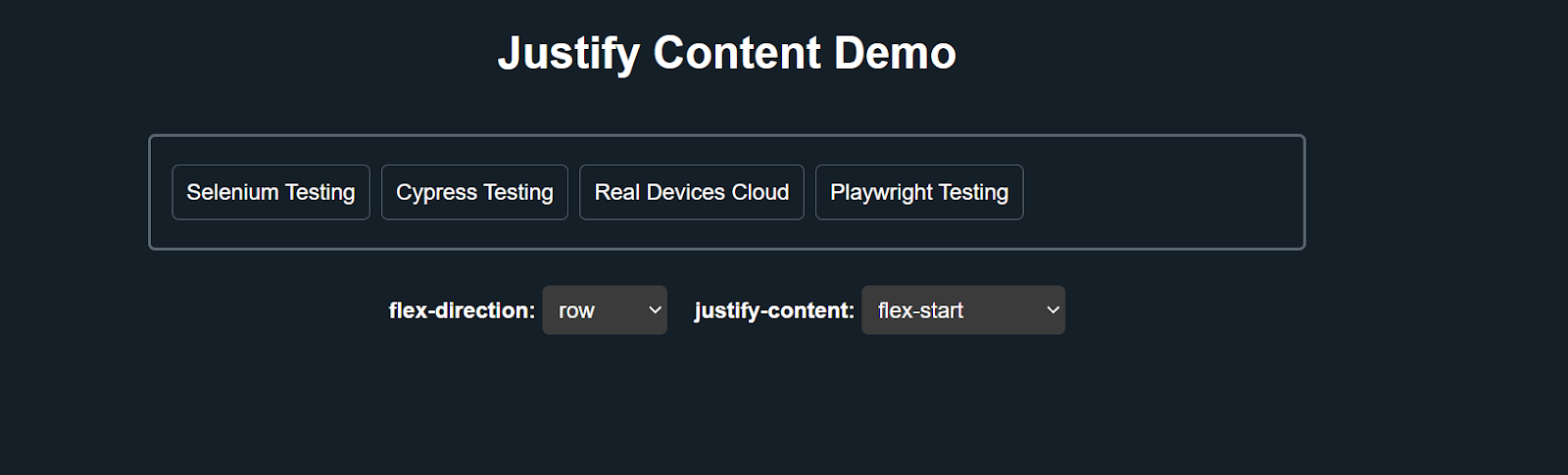Select the Cypress Testing box
The width and height of the screenshot is (1568, 475).
[x=474, y=192]
